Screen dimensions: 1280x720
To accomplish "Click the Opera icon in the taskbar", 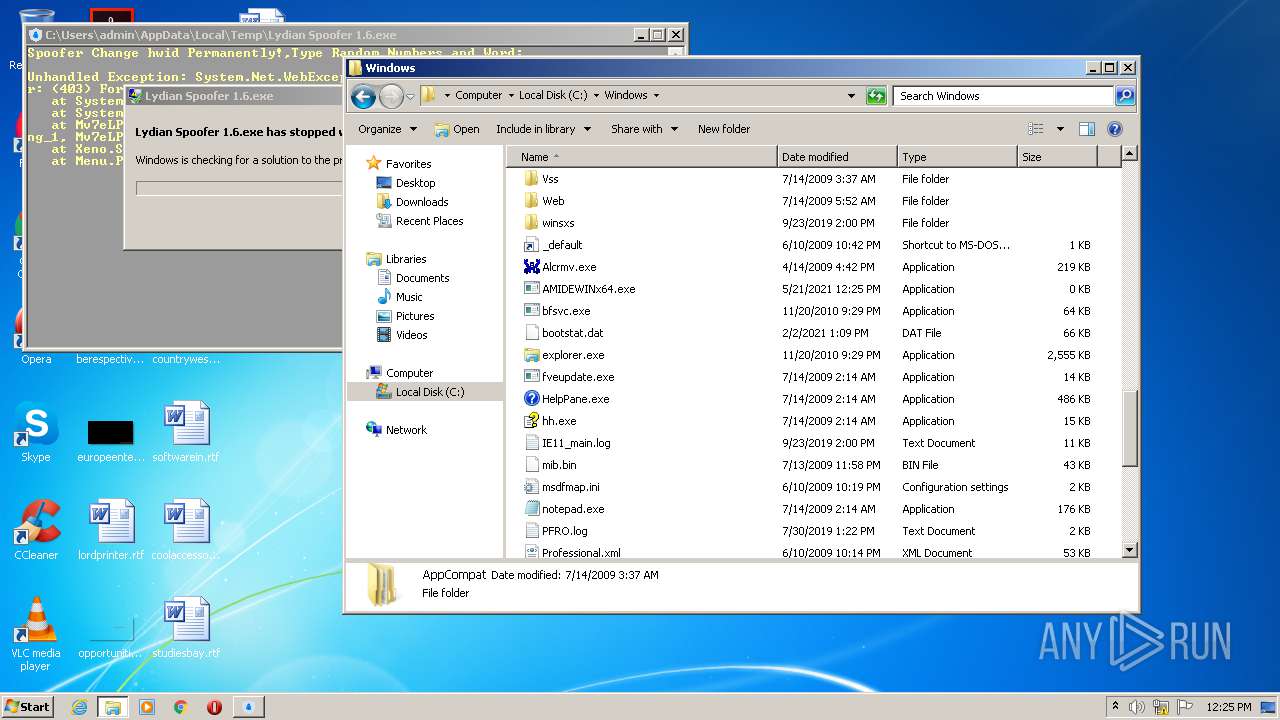I will pyautogui.click(x=214, y=706).
